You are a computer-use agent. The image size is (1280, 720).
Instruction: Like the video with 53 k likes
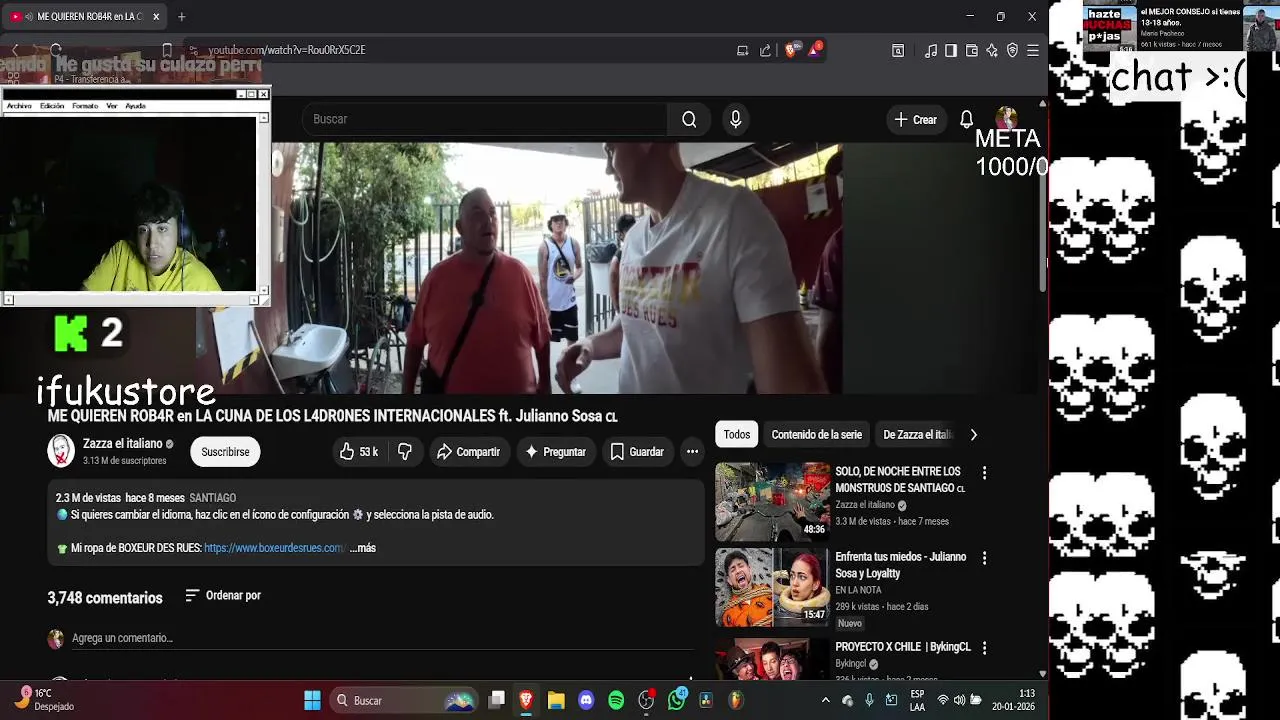click(x=358, y=452)
